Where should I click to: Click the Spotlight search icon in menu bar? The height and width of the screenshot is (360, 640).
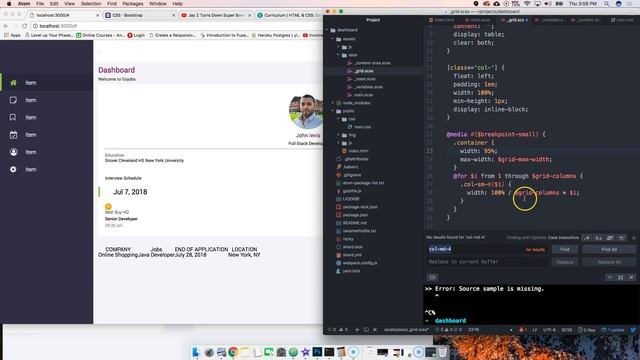(x=607, y=4)
